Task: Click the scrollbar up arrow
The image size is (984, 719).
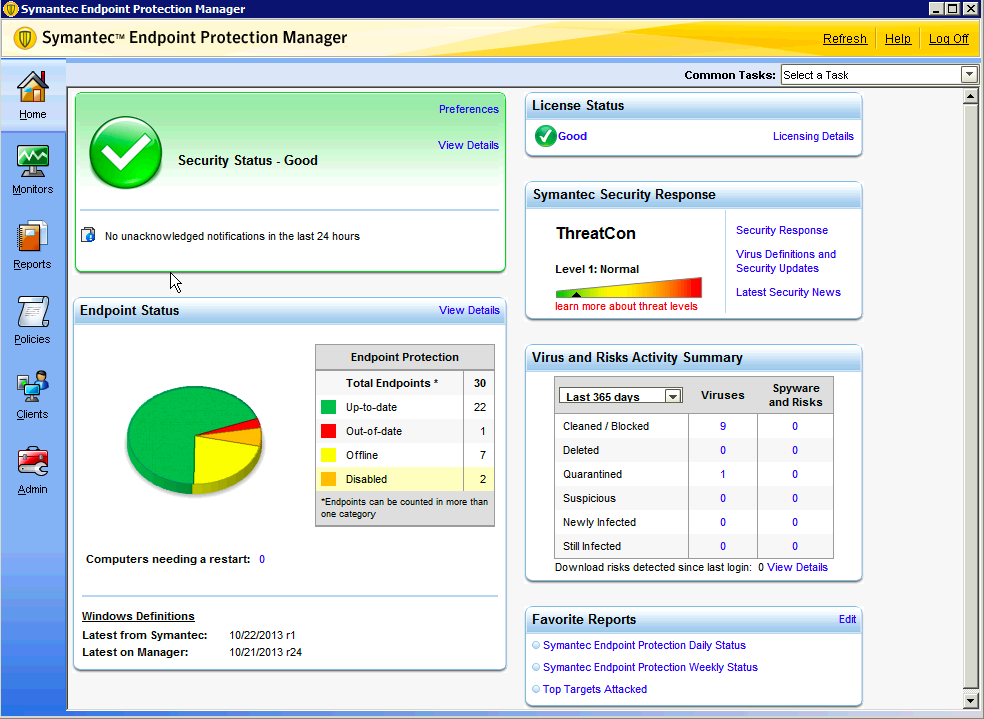Action: (x=970, y=96)
